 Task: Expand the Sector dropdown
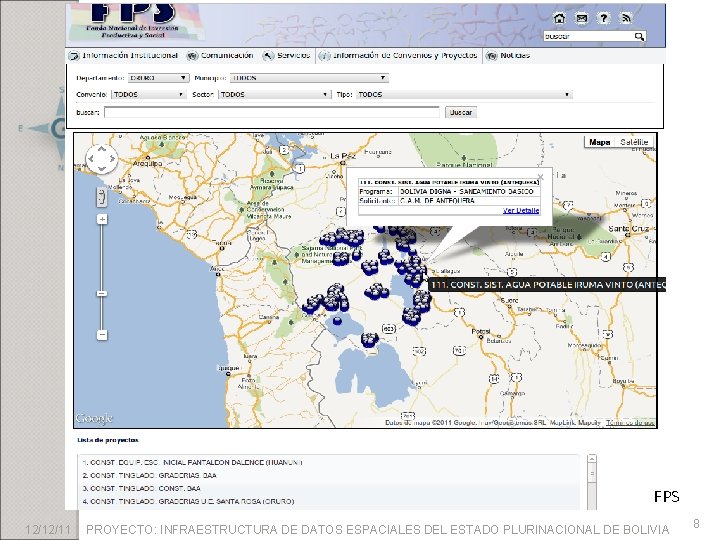click(274, 95)
